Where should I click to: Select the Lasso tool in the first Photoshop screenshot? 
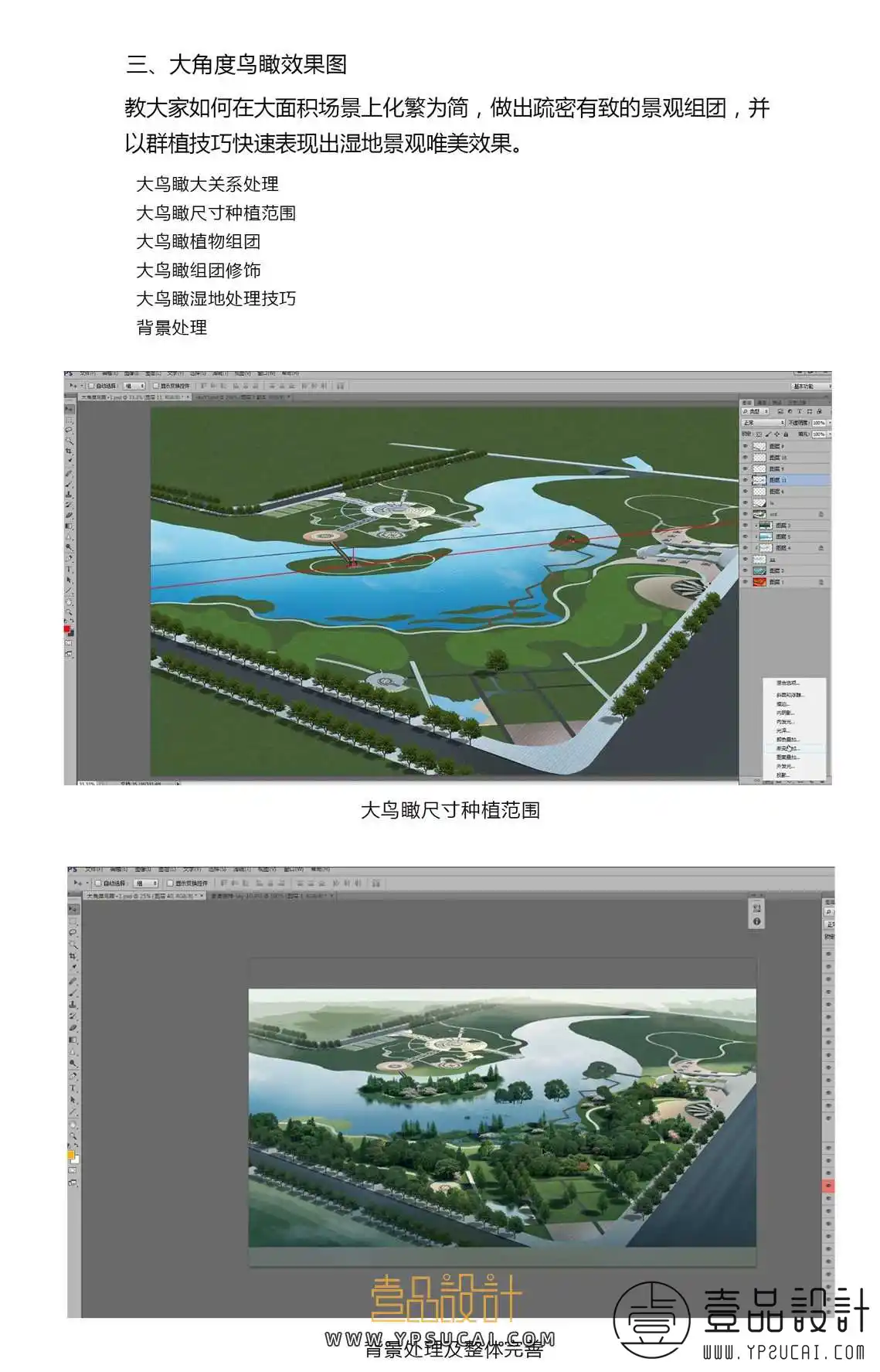click(69, 430)
